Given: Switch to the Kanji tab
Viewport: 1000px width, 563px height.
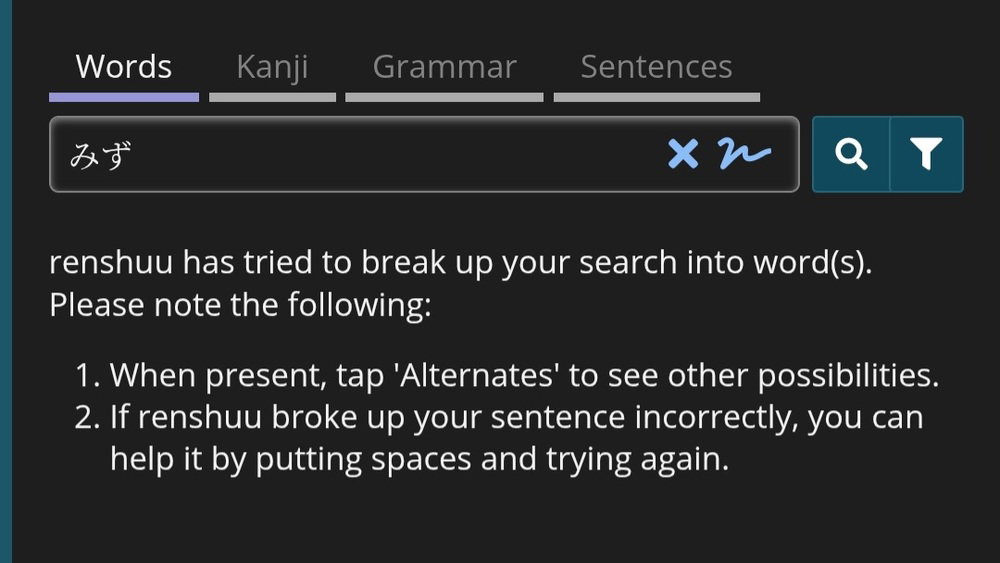Looking at the screenshot, I should (272, 66).
